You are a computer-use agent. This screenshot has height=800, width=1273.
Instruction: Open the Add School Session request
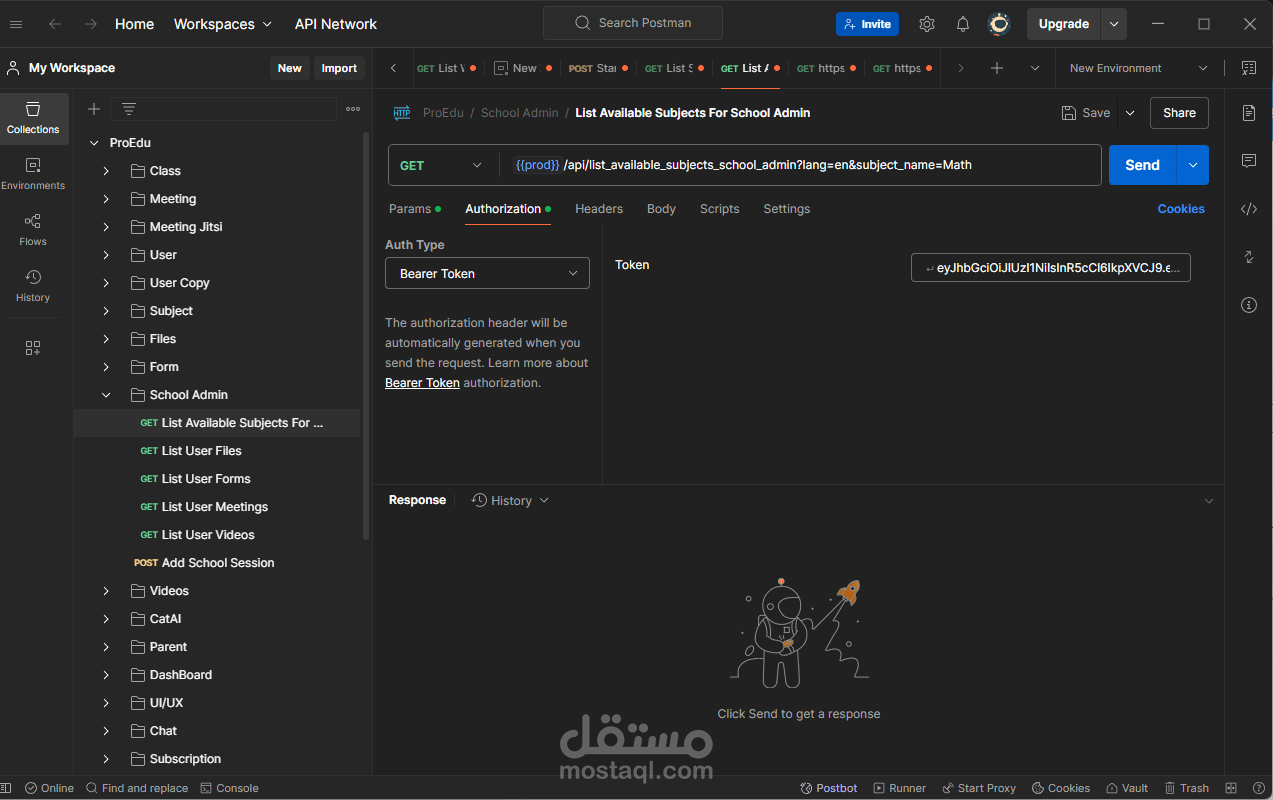(218, 563)
